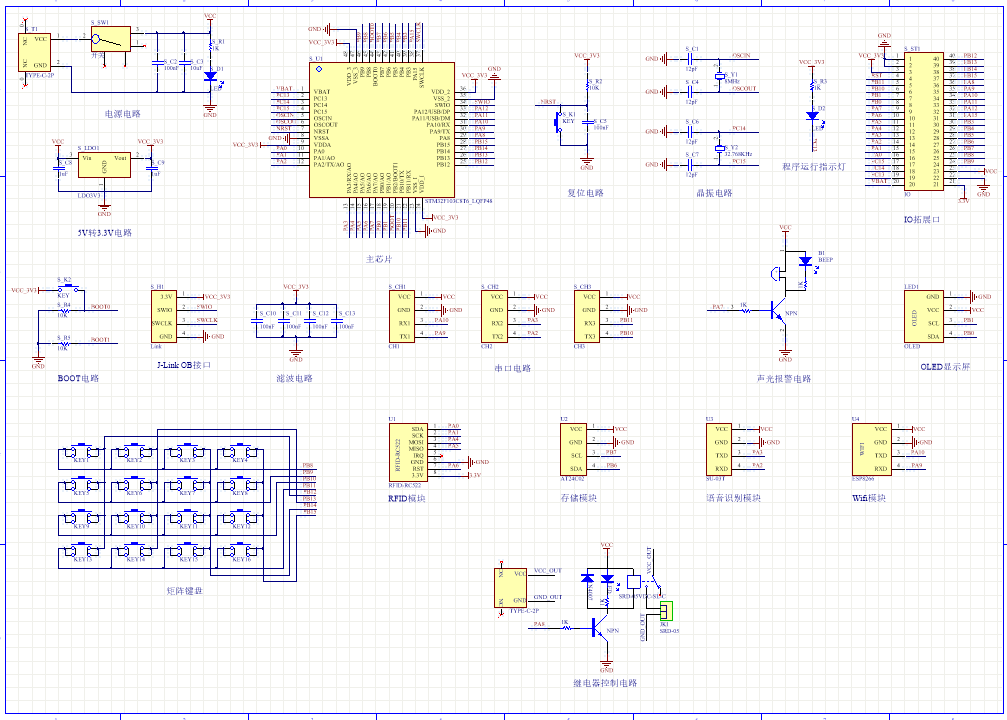Select the S_LDO1 LDO3V3 regulator
Screen dimensions: 1007x720
pos(104,165)
